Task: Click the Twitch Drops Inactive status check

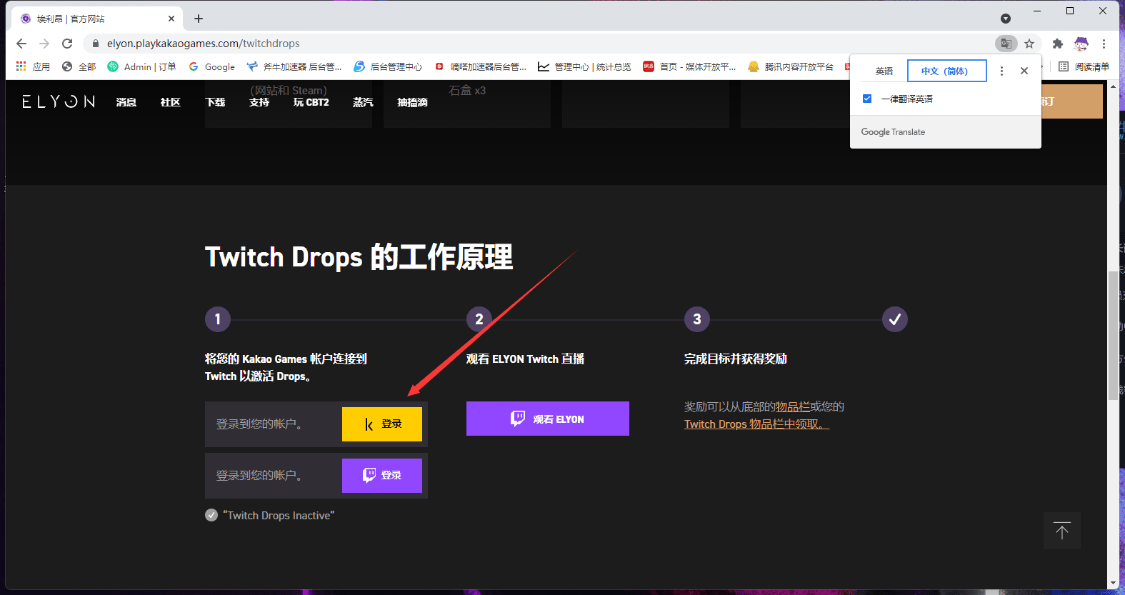Action: [211, 515]
